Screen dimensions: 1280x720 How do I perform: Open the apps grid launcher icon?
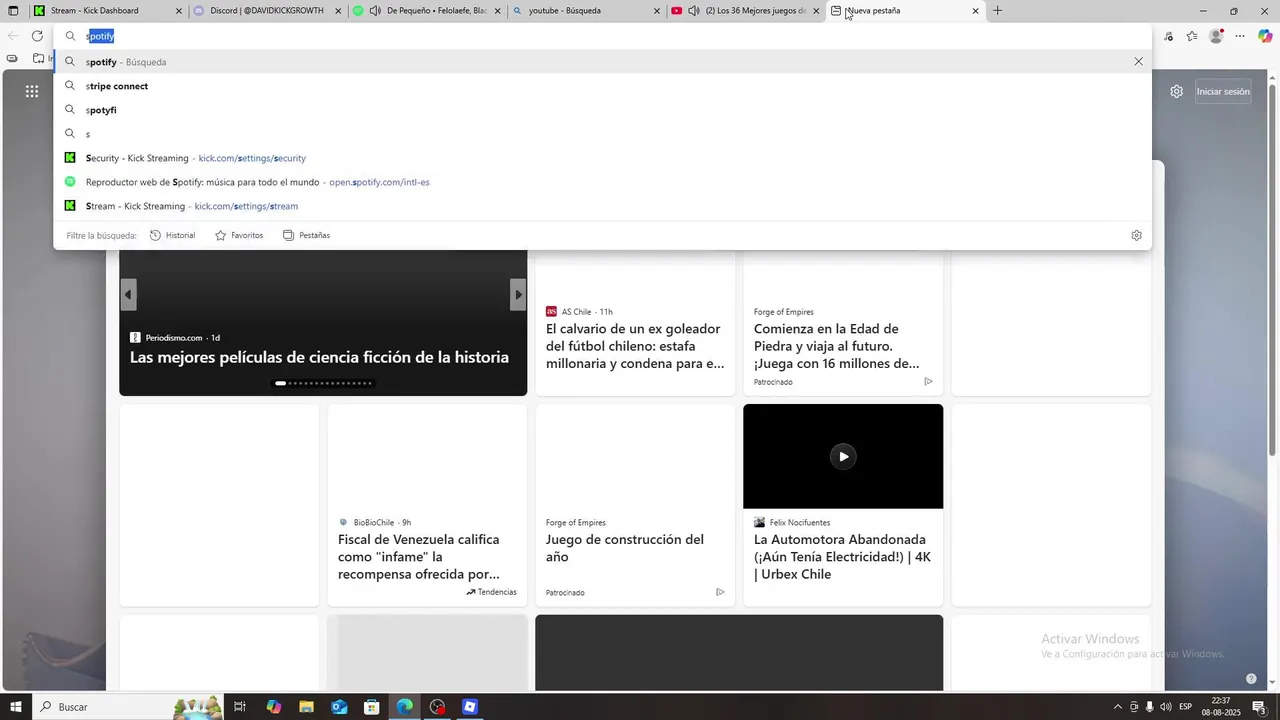pyautogui.click(x=32, y=91)
